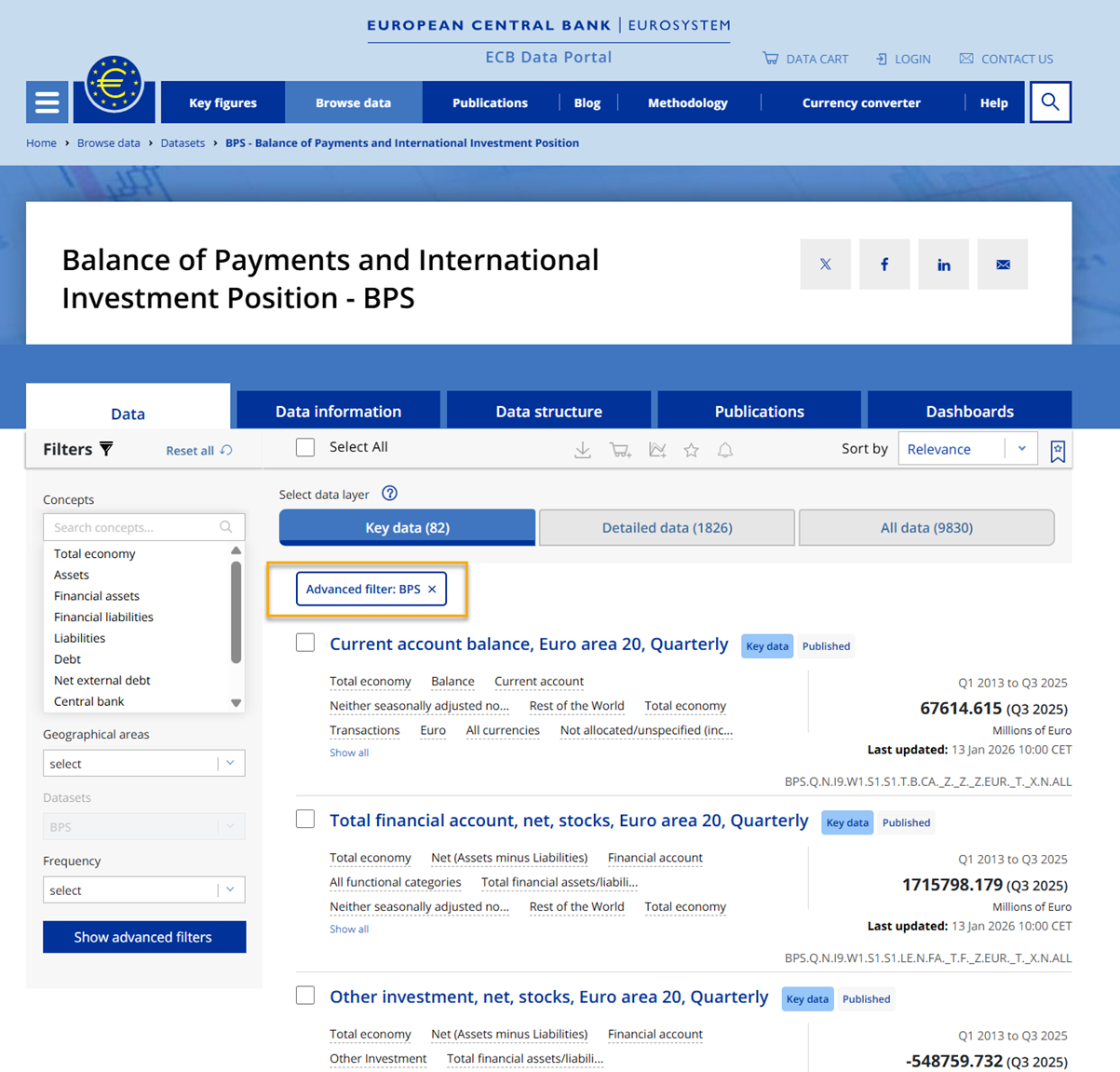The image size is (1120, 1072).
Task: Select the Detailed data (1826) layer tab
Action: pyautogui.click(x=667, y=527)
